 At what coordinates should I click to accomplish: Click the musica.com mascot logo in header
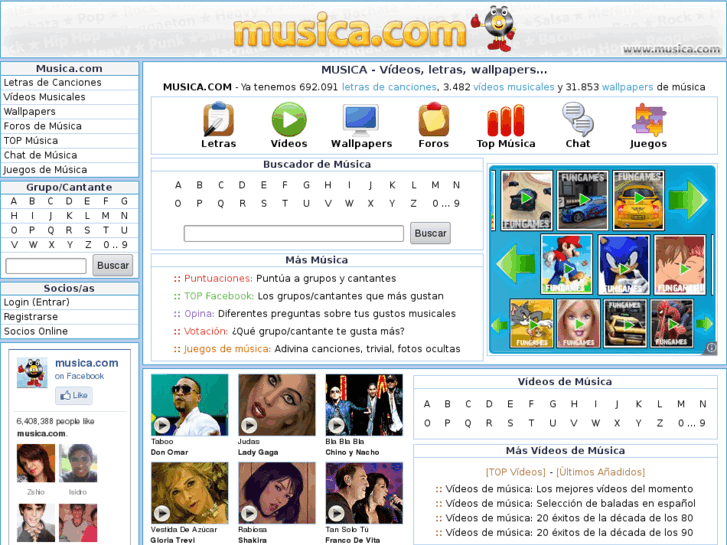(x=494, y=28)
